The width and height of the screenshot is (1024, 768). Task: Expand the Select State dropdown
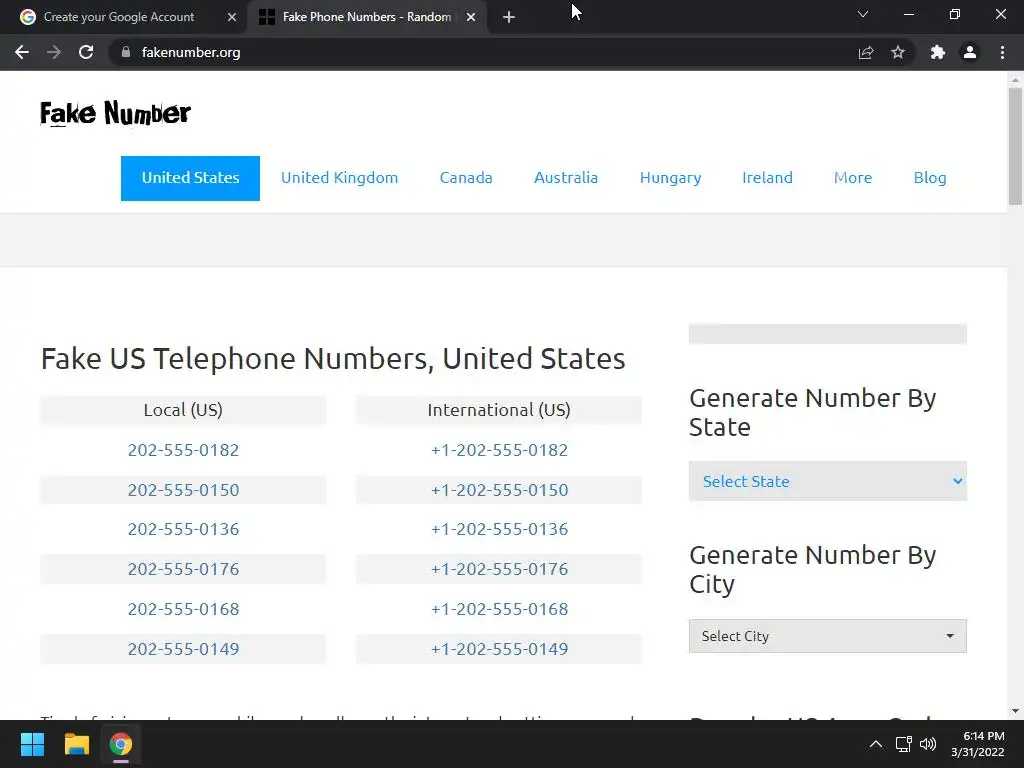[827, 481]
